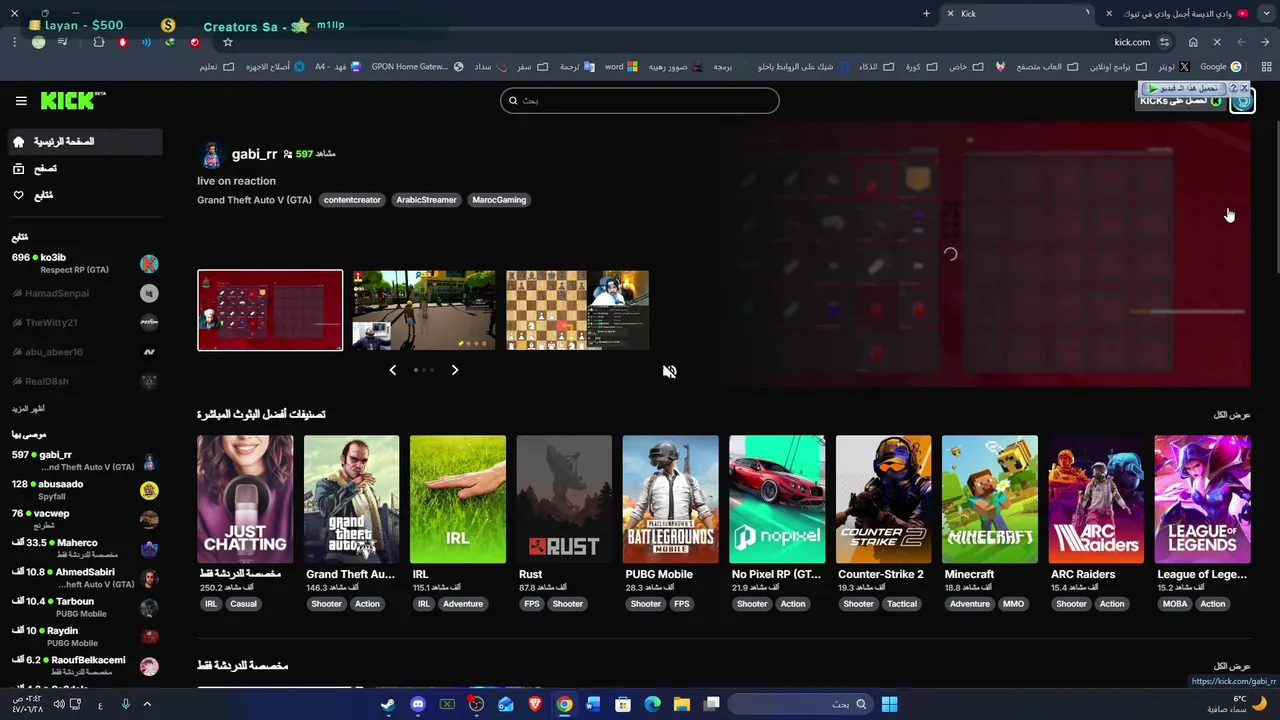Click the Windows taskbar search box
1280x720 pixels.
pyautogui.click(x=800, y=704)
